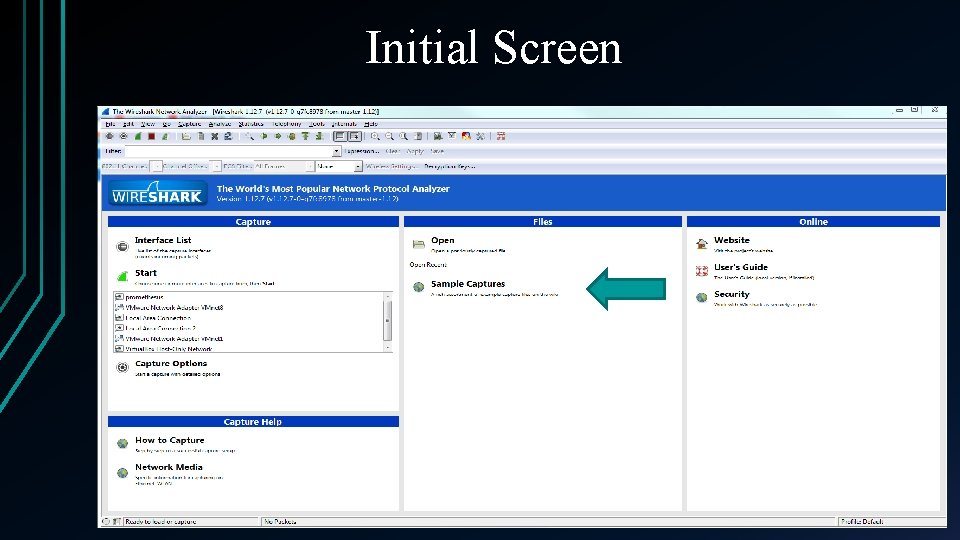Go back in packet history

[x=263, y=137]
